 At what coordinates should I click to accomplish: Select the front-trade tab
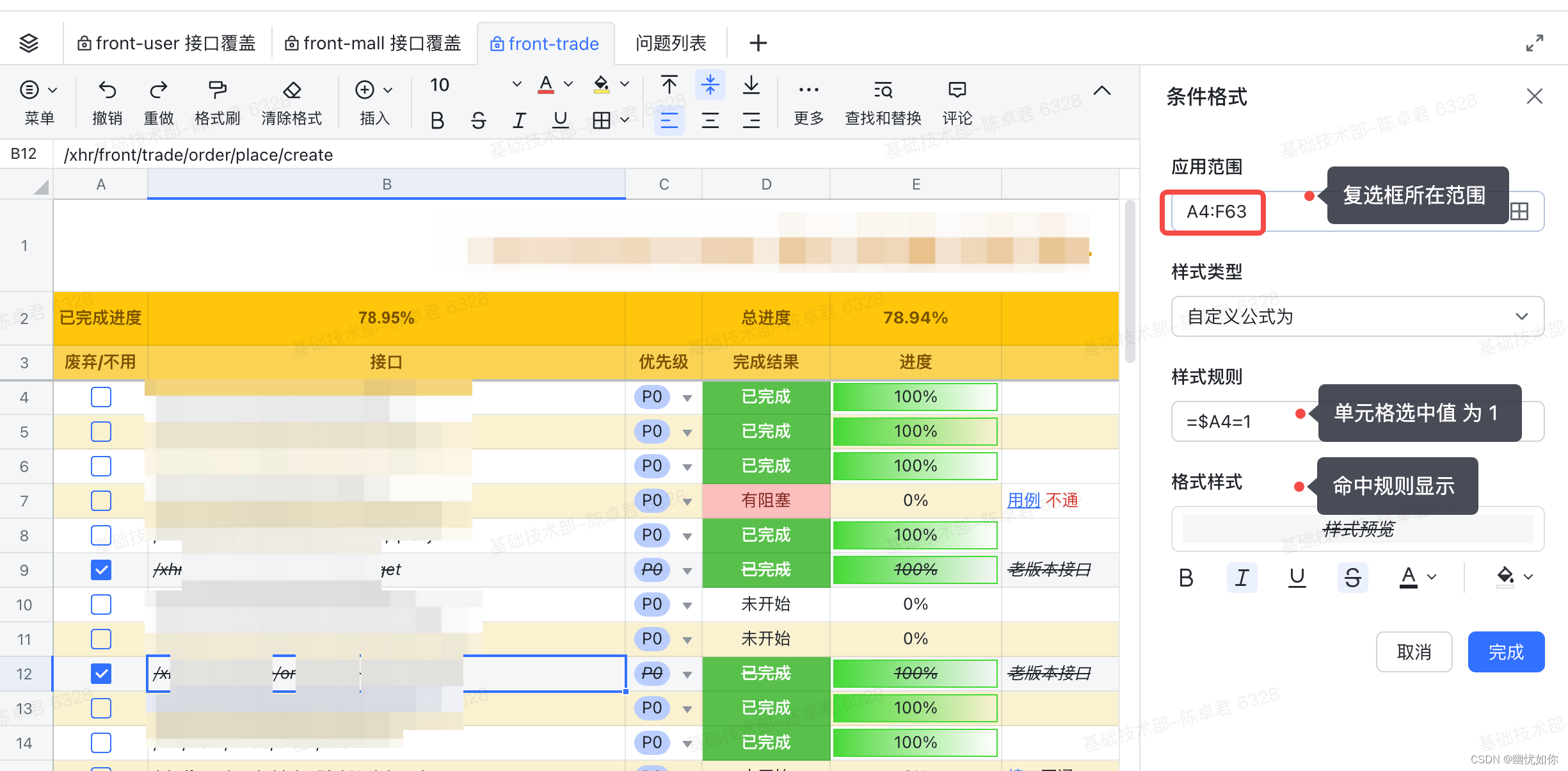tap(545, 44)
